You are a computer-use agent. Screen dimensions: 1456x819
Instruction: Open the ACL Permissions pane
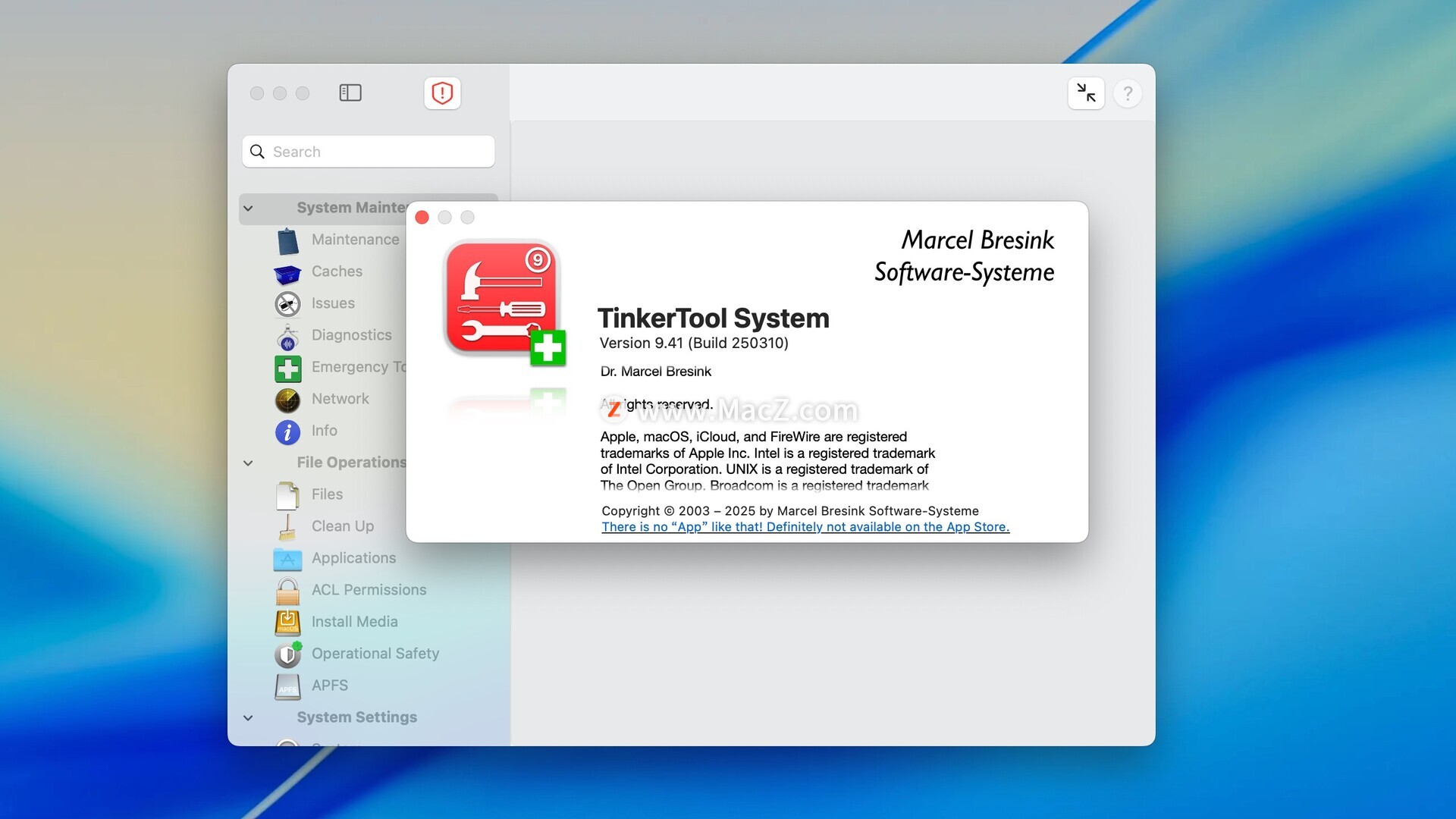pyautogui.click(x=369, y=590)
